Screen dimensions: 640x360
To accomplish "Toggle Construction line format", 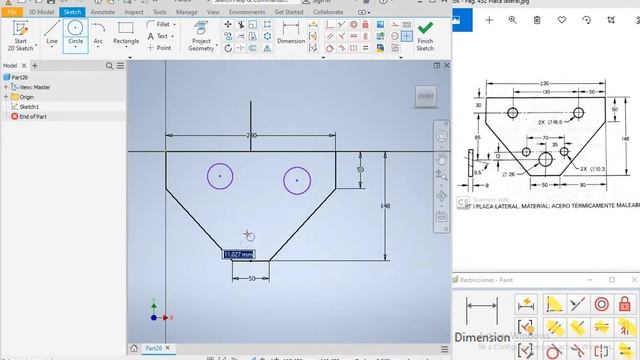I will pyautogui.click(x=395, y=24).
